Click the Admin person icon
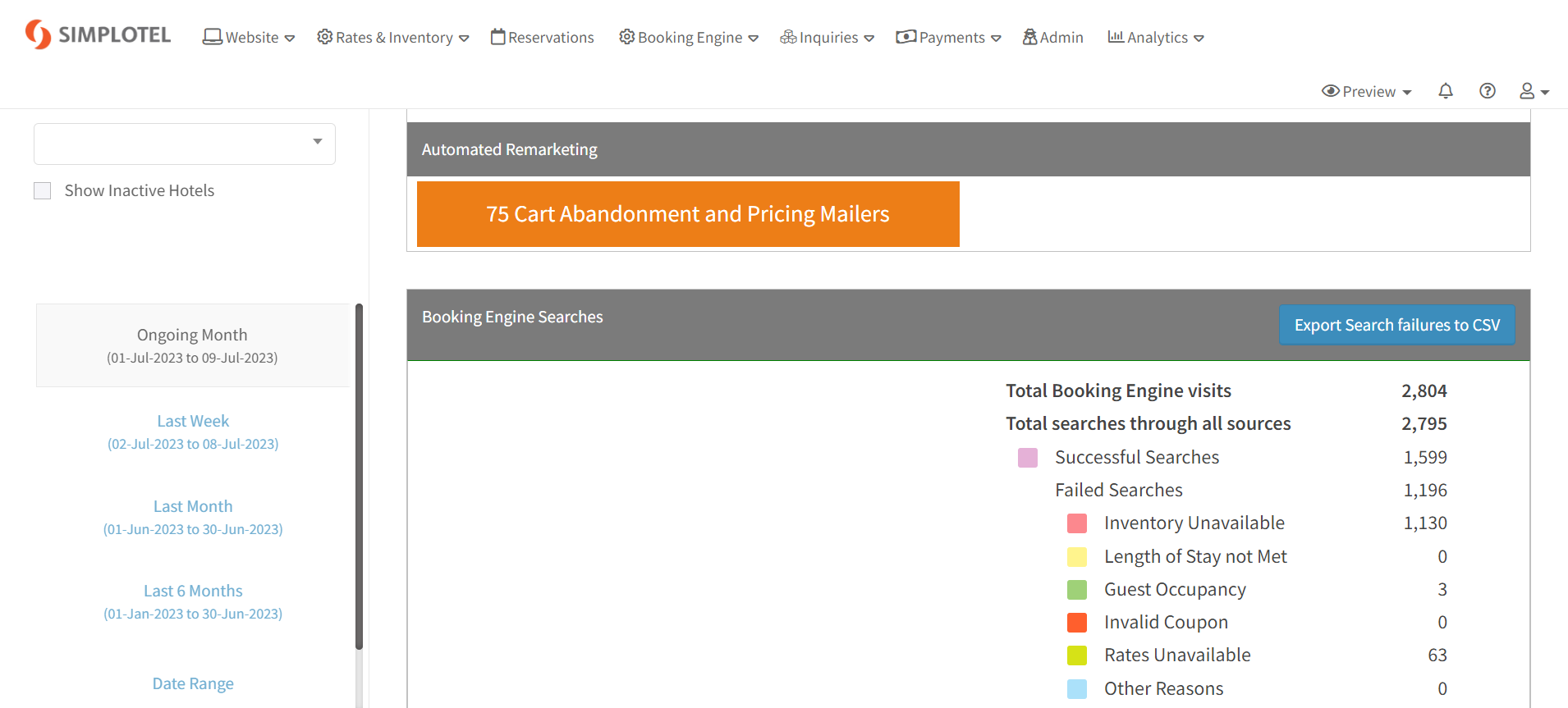This screenshot has height=708, width=1568. point(1029,37)
